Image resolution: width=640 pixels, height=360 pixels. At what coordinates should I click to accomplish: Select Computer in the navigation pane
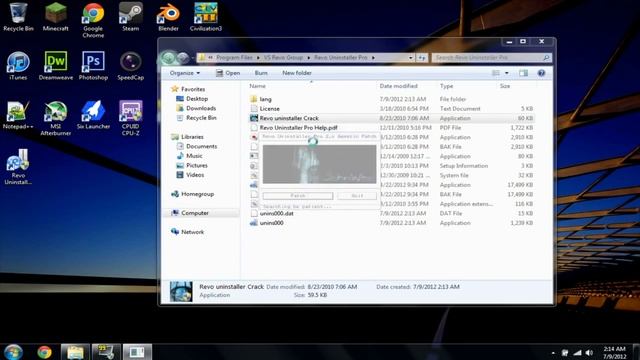pyautogui.click(x=195, y=213)
